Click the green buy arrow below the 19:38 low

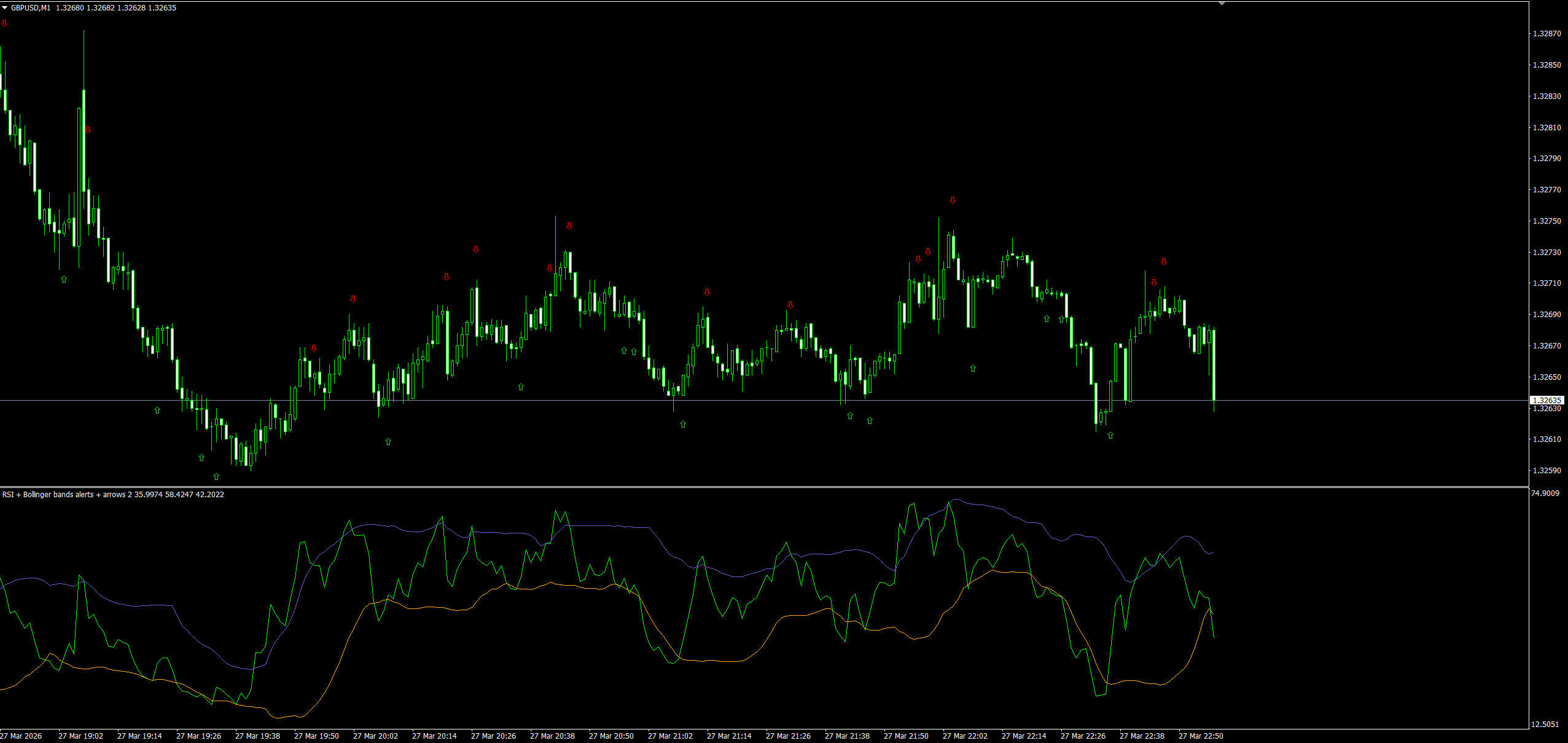point(216,476)
